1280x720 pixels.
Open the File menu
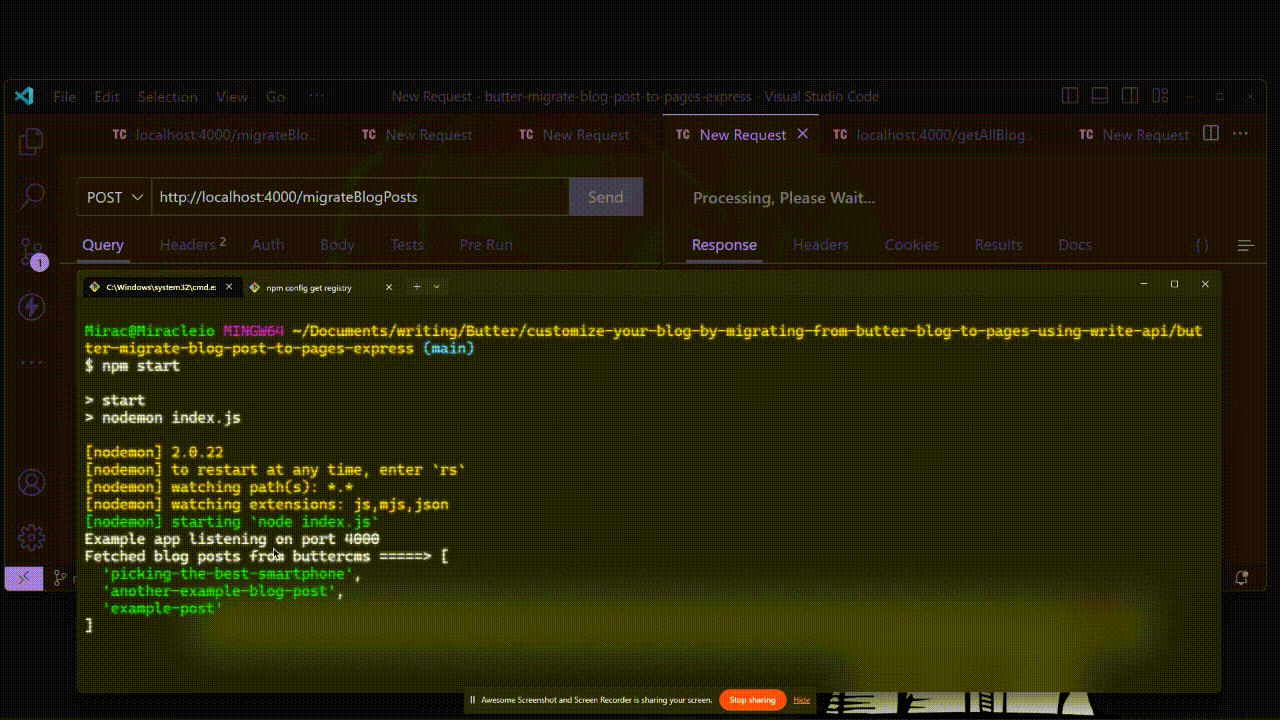[64, 97]
